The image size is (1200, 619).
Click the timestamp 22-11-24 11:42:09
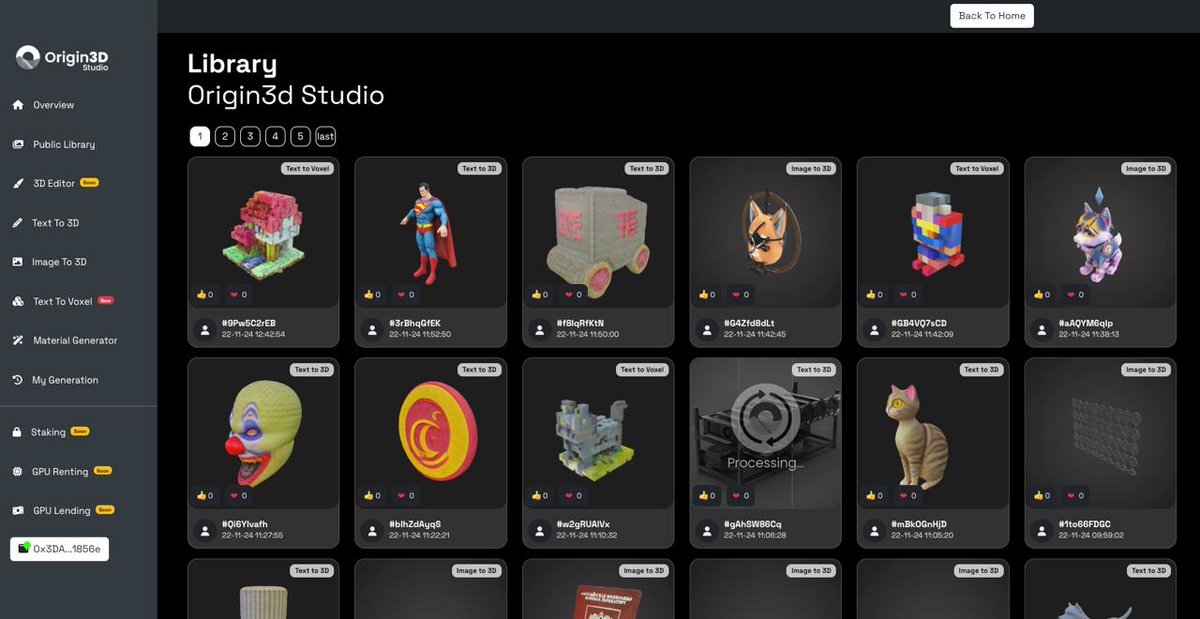tap(922, 334)
